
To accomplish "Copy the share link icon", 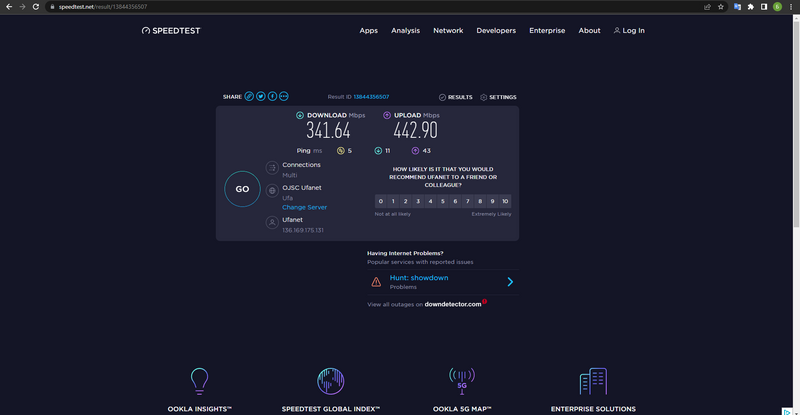I will coord(249,96).
